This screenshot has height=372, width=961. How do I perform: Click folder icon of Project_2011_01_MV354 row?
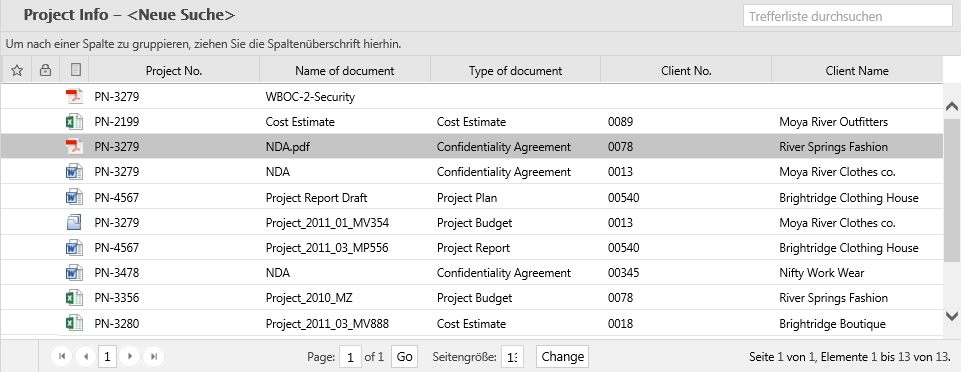pyautogui.click(x=74, y=222)
